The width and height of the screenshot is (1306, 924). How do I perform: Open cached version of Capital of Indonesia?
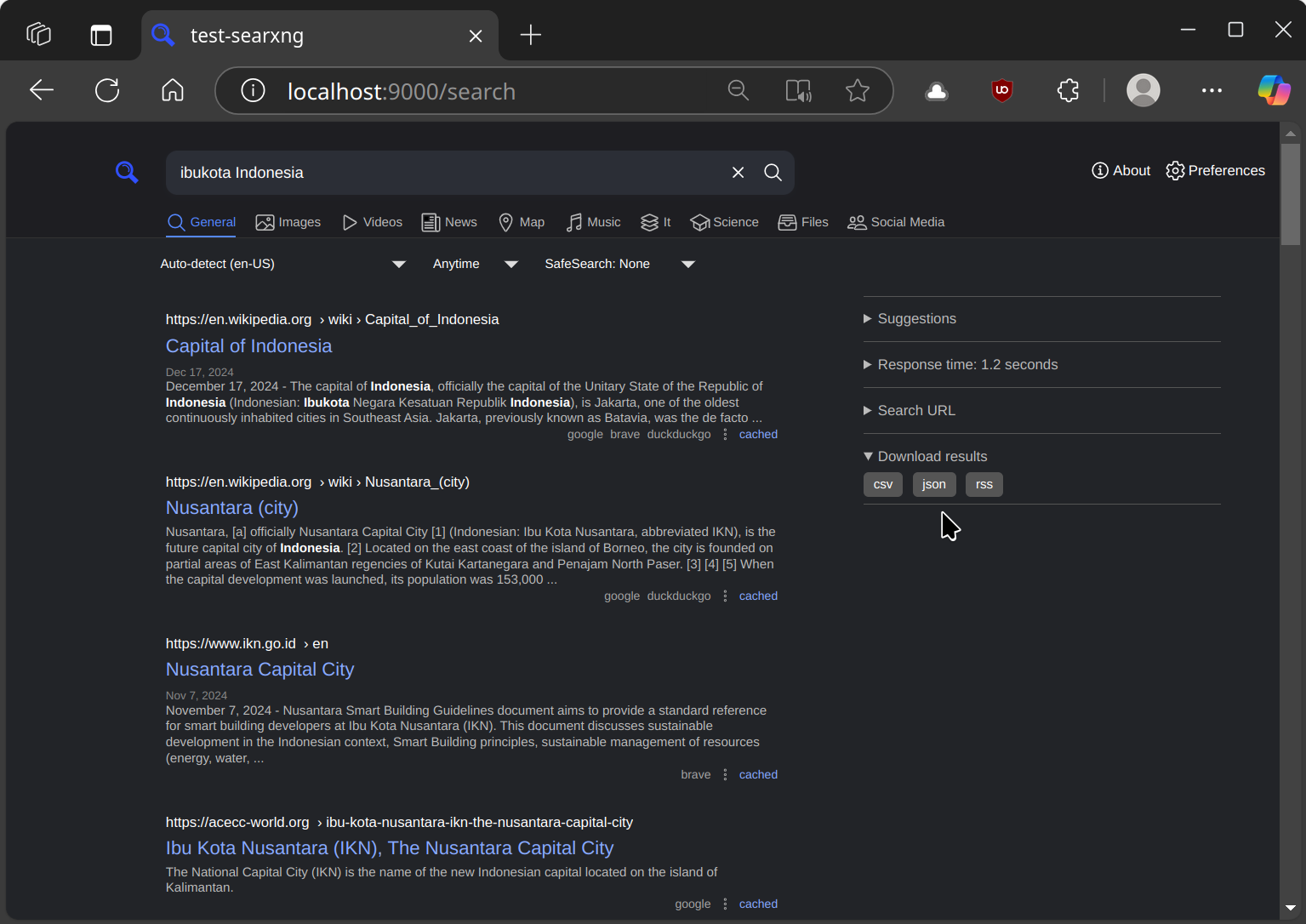click(758, 435)
